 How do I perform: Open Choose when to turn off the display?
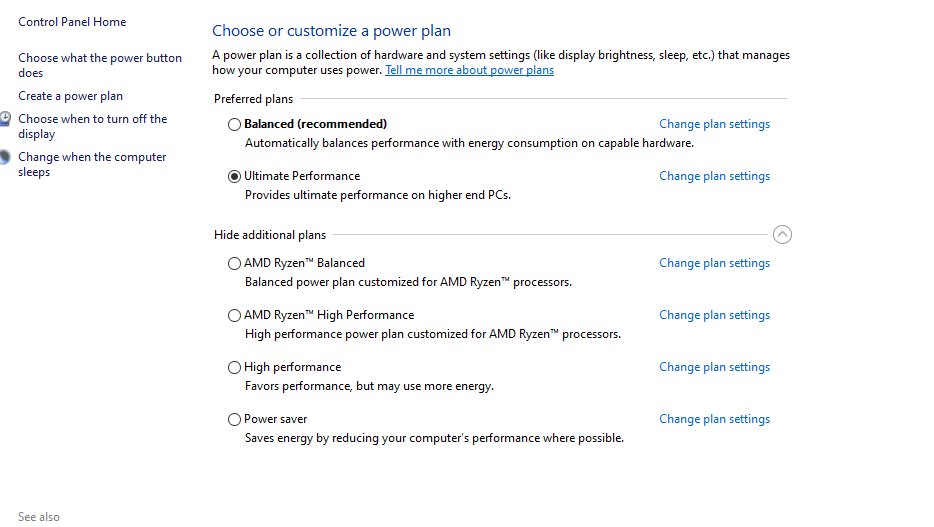92,126
